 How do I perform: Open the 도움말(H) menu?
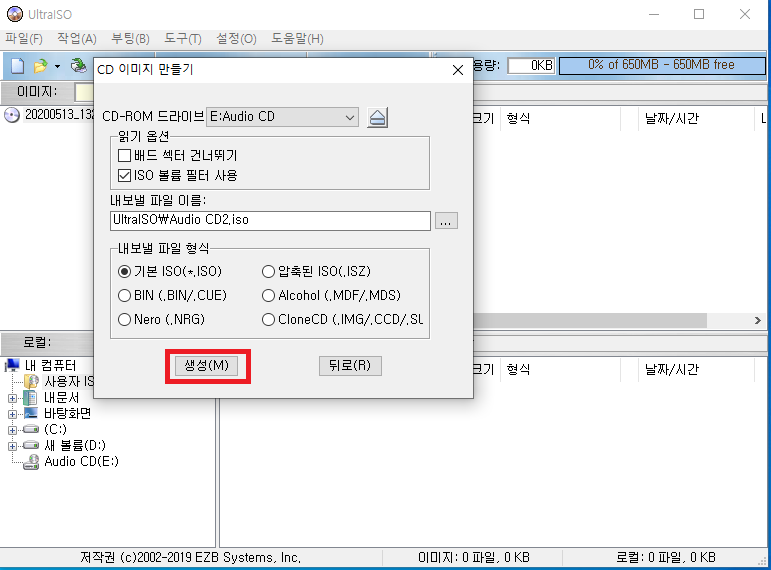click(x=297, y=38)
